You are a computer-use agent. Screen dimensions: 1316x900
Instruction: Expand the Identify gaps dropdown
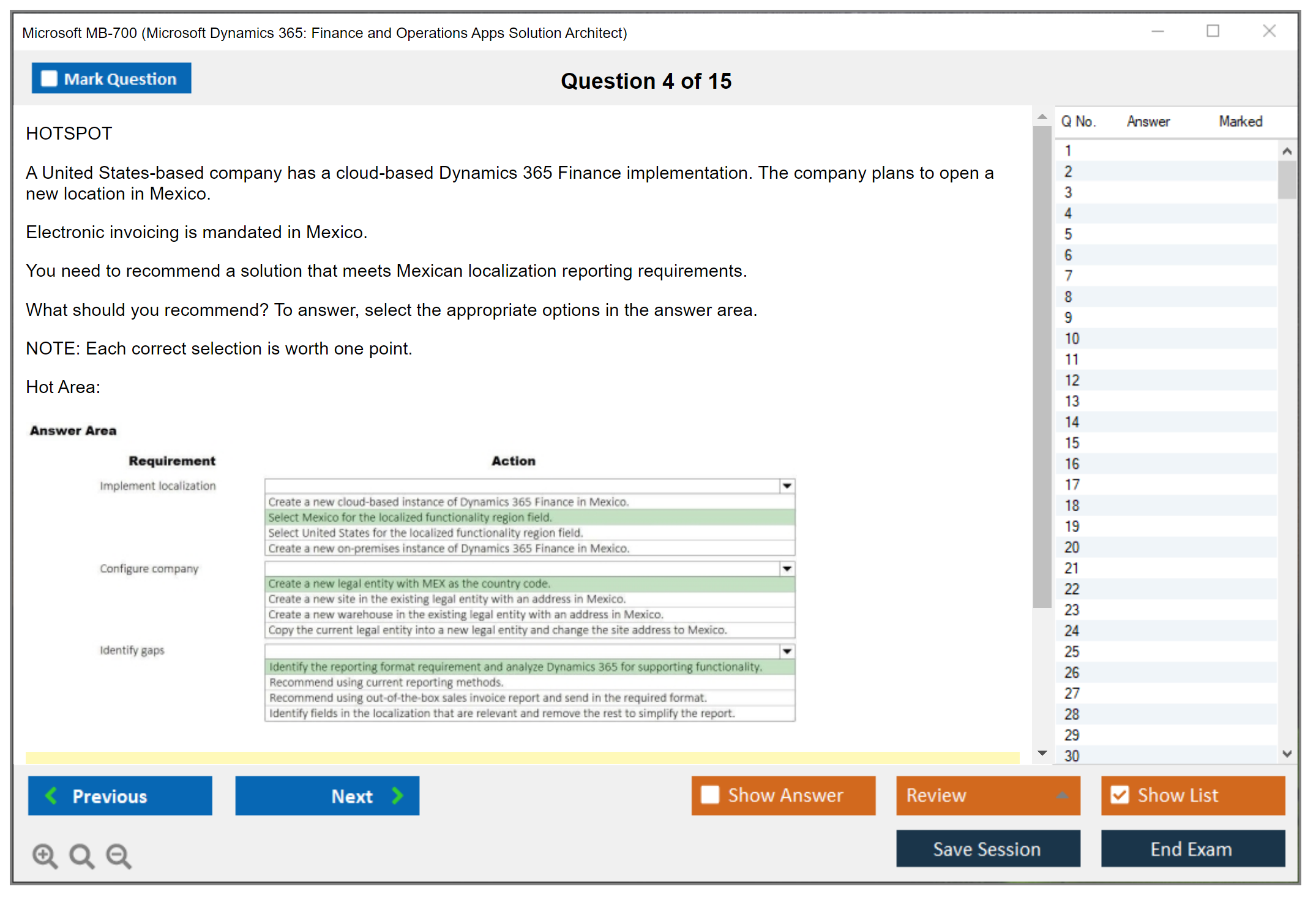point(787,651)
